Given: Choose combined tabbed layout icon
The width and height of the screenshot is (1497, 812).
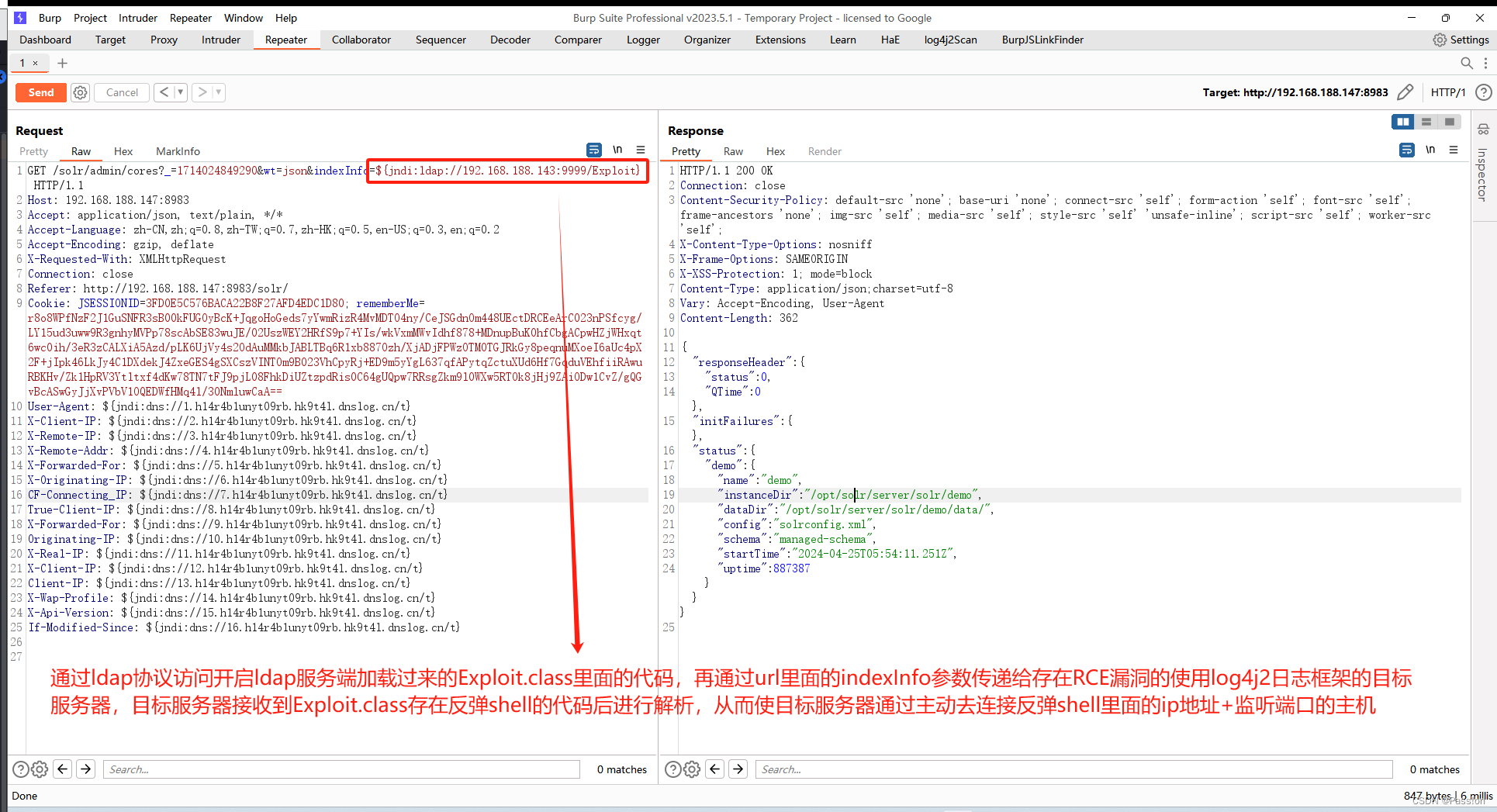Looking at the screenshot, I should pos(1449,122).
